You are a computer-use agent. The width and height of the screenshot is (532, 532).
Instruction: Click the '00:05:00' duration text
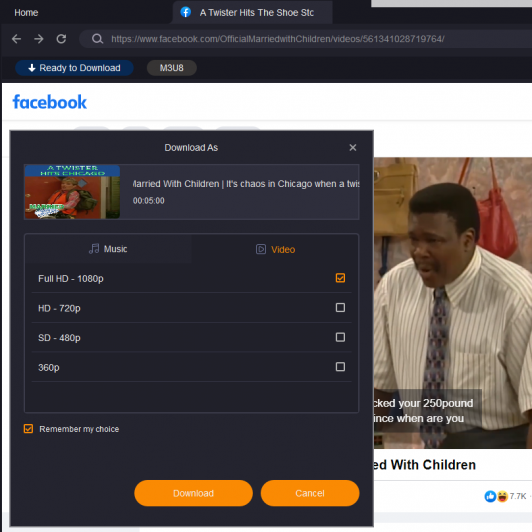point(149,201)
